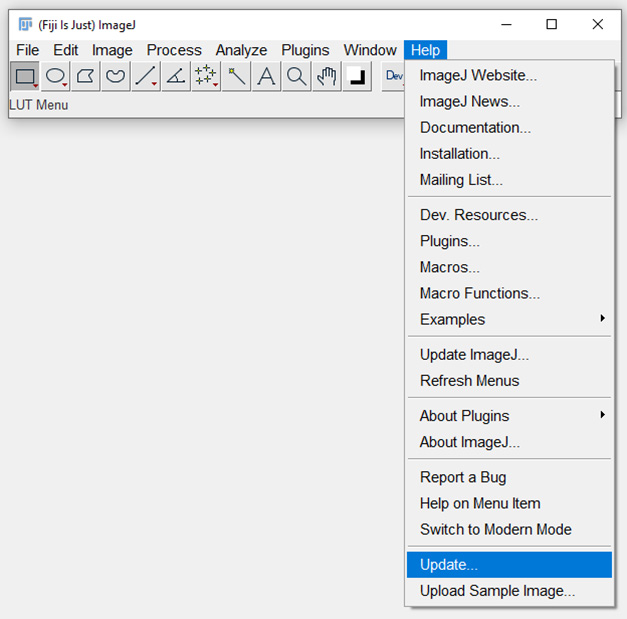The image size is (627, 619).
Task: Select the Freehand selection tool
Action: tap(116, 76)
